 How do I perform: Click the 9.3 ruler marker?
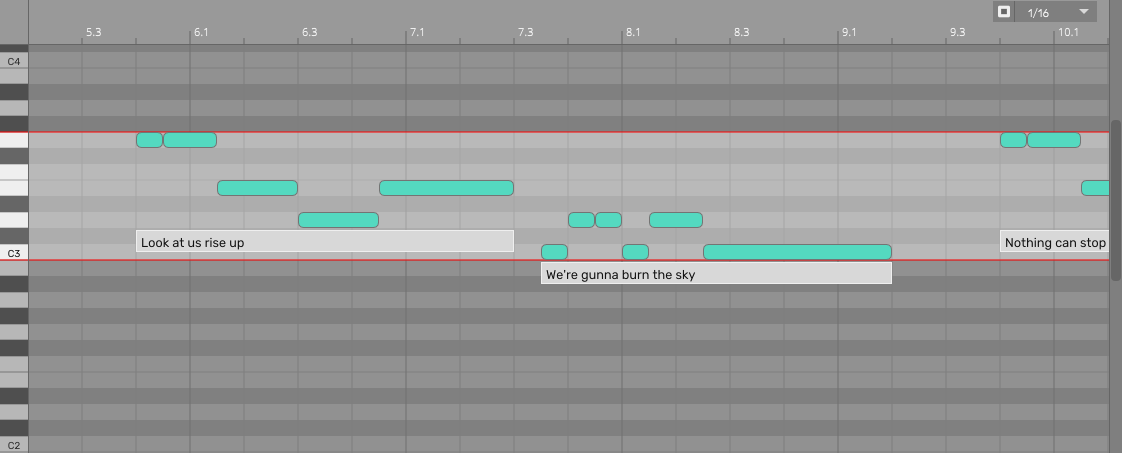coord(957,32)
